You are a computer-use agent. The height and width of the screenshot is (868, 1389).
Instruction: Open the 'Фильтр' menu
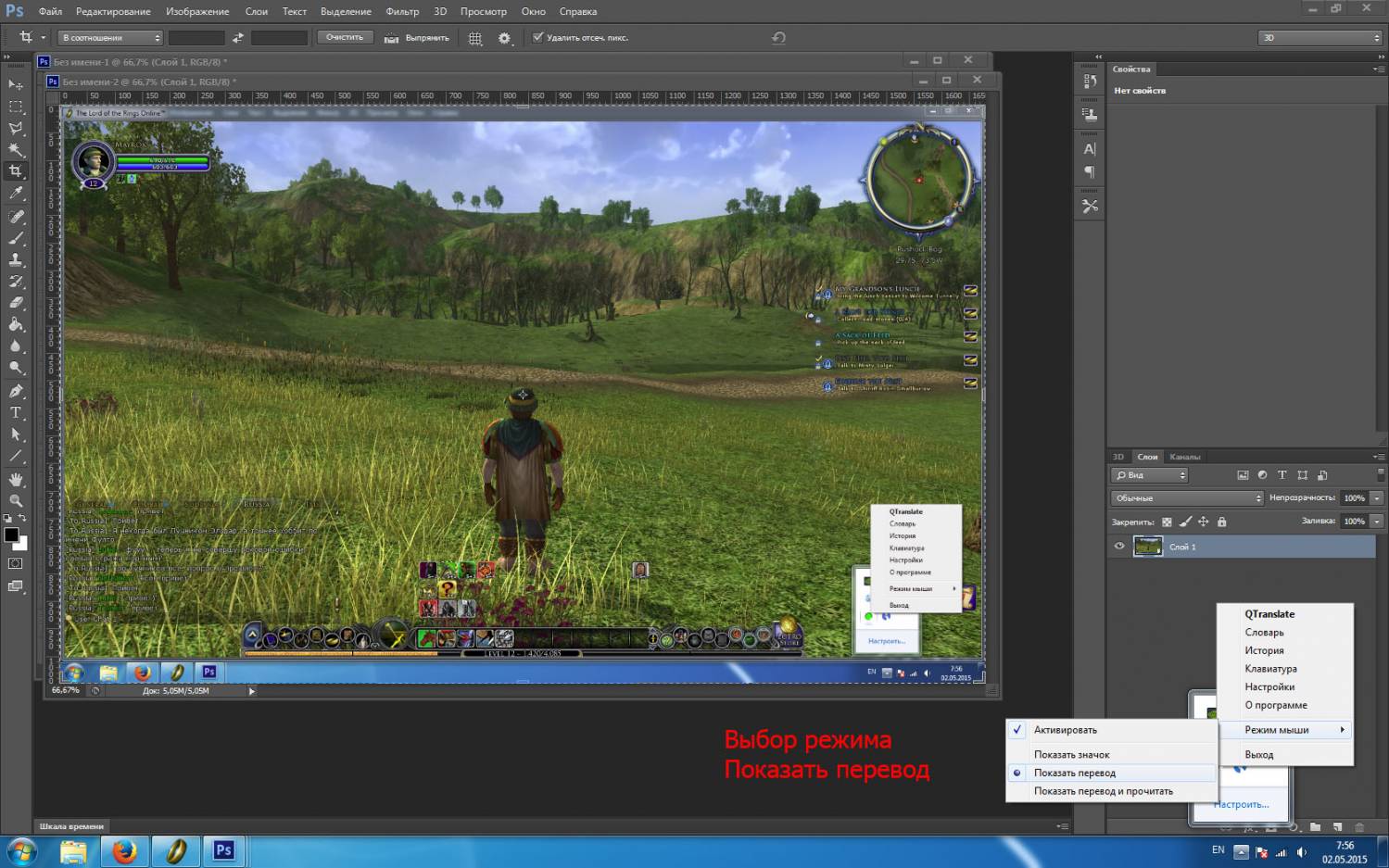pyautogui.click(x=402, y=11)
